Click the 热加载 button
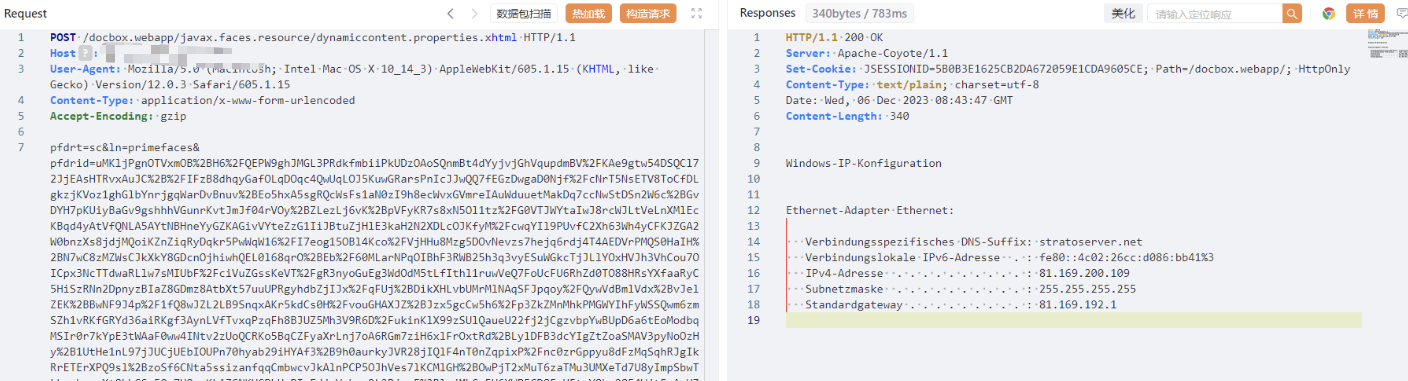Image resolution: width=1408 pixels, height=381 pixels. coord(589,14)
